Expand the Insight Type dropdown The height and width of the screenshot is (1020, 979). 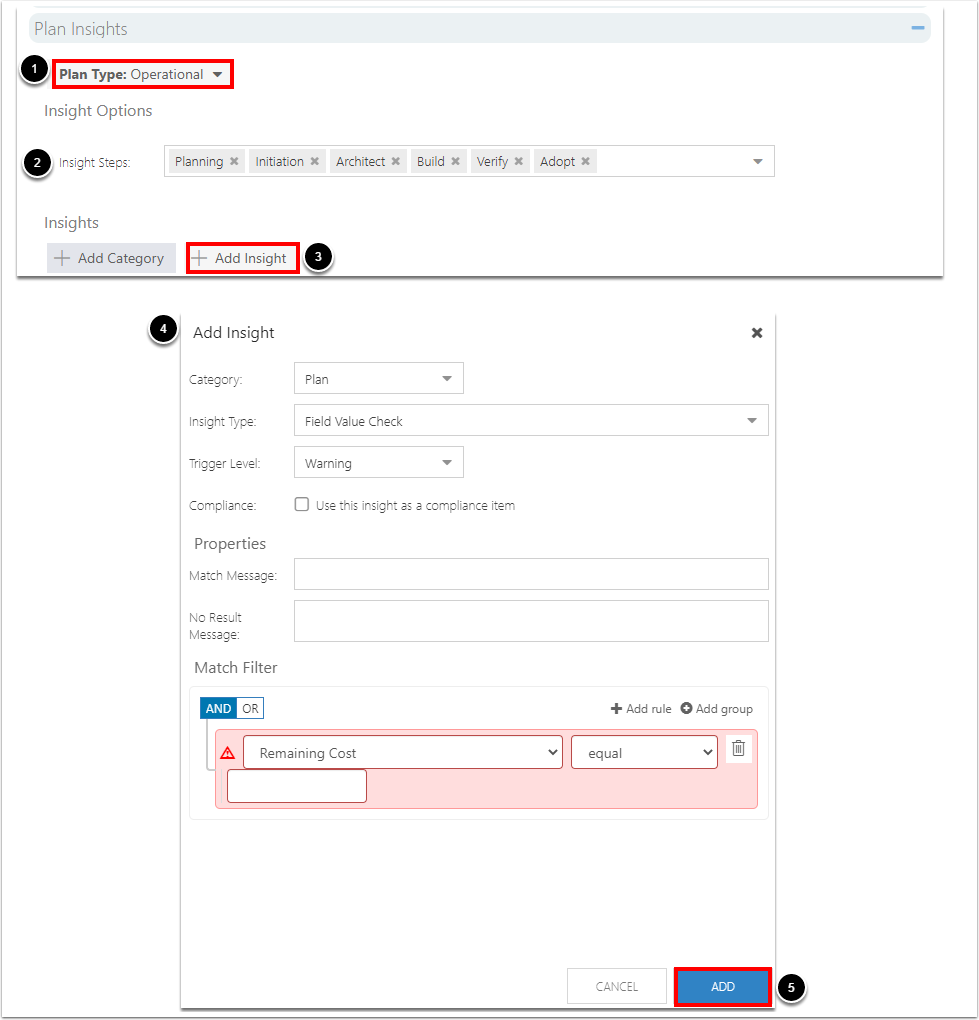(531, 421)
